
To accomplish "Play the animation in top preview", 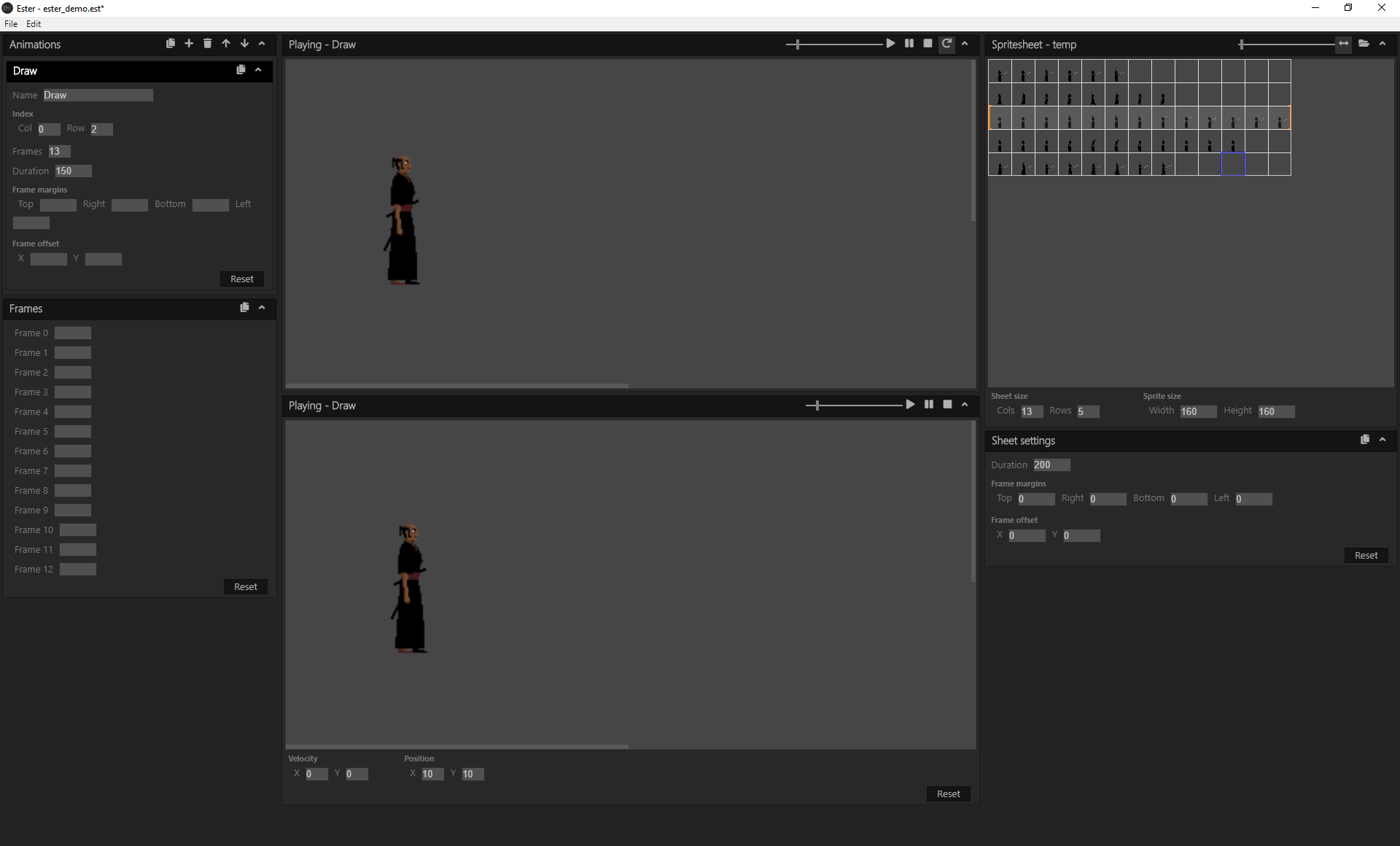I will 890,44.
